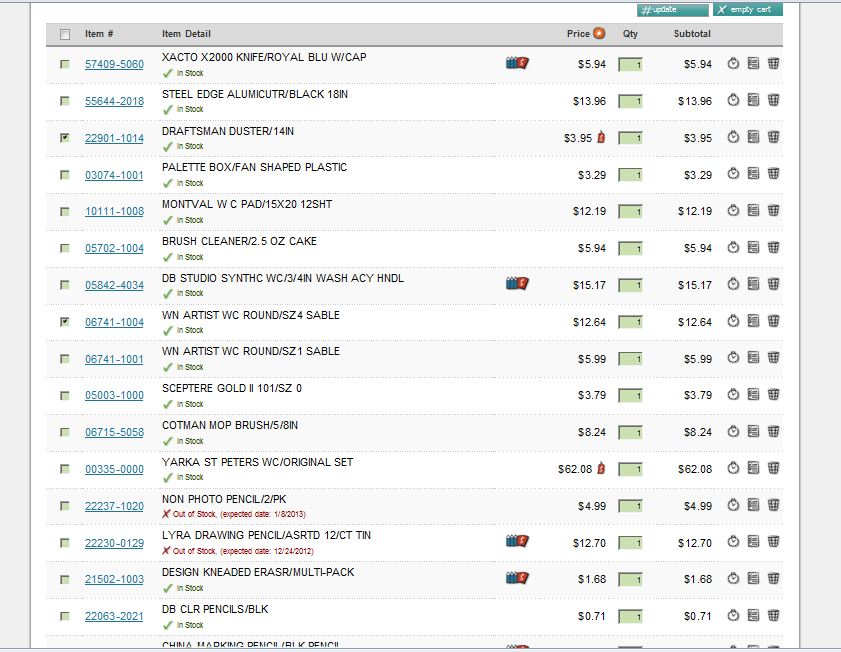Open item link 00335-0000

(x=114, y=469)
